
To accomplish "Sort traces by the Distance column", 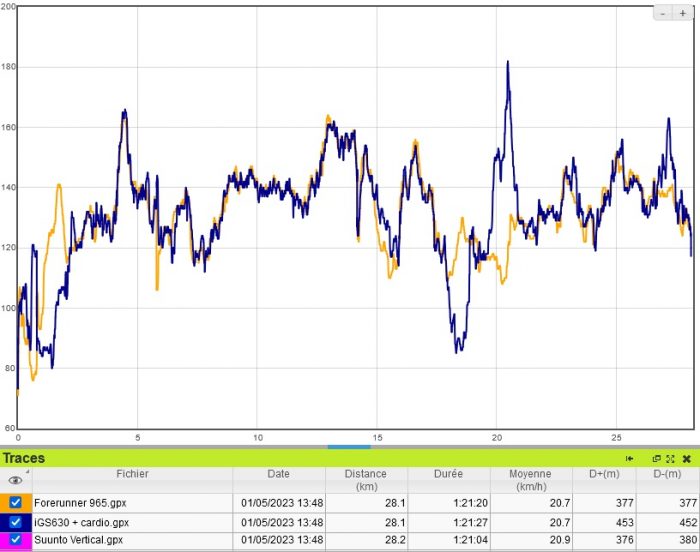I will pyautogui.click(x=365, y=480).
